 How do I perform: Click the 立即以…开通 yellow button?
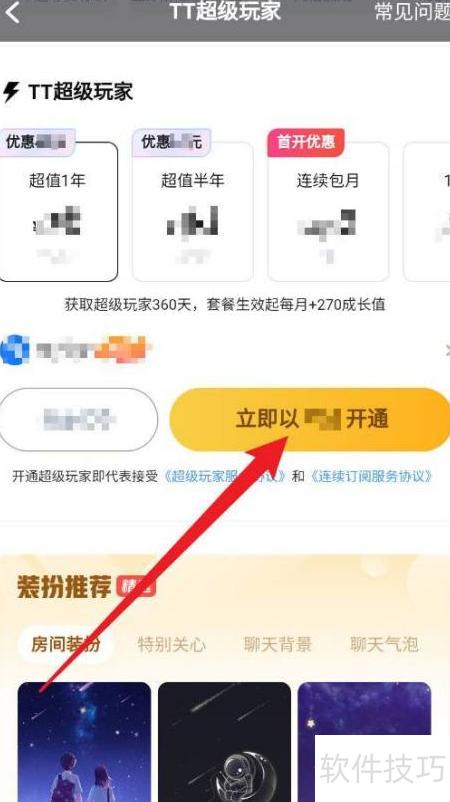[x=310, y=419]
